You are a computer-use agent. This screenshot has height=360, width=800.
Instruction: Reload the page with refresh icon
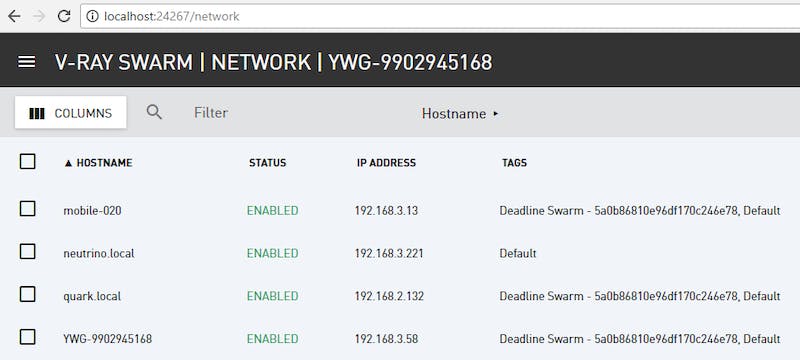point(64,16)
